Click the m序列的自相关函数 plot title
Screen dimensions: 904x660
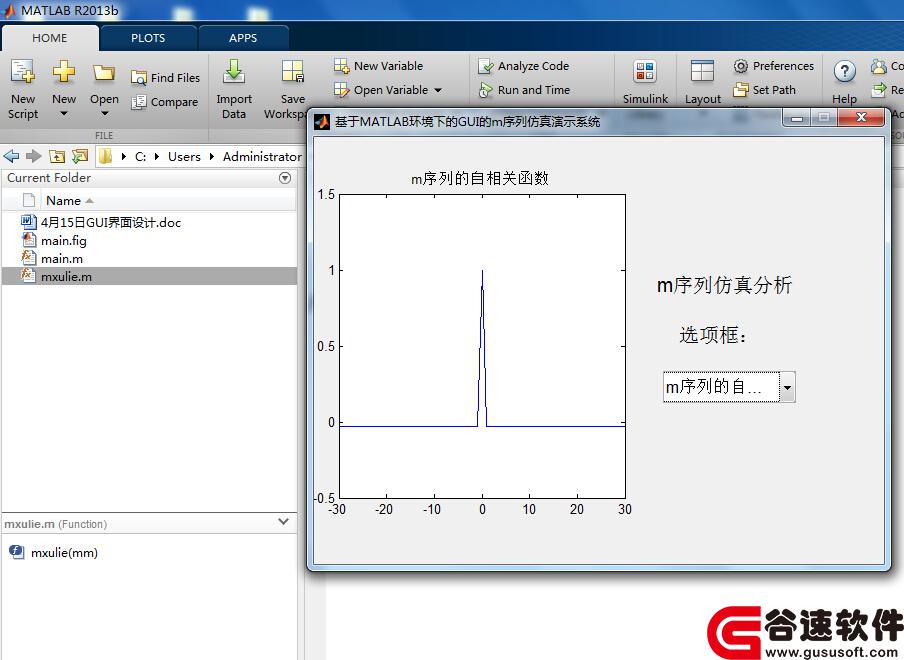480,179
